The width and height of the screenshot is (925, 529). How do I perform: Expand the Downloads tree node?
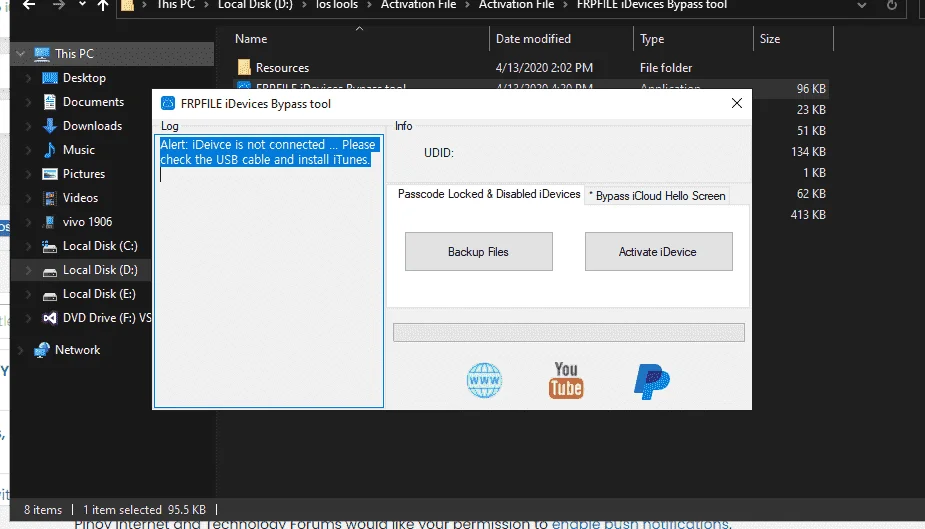tap(28, 126)
